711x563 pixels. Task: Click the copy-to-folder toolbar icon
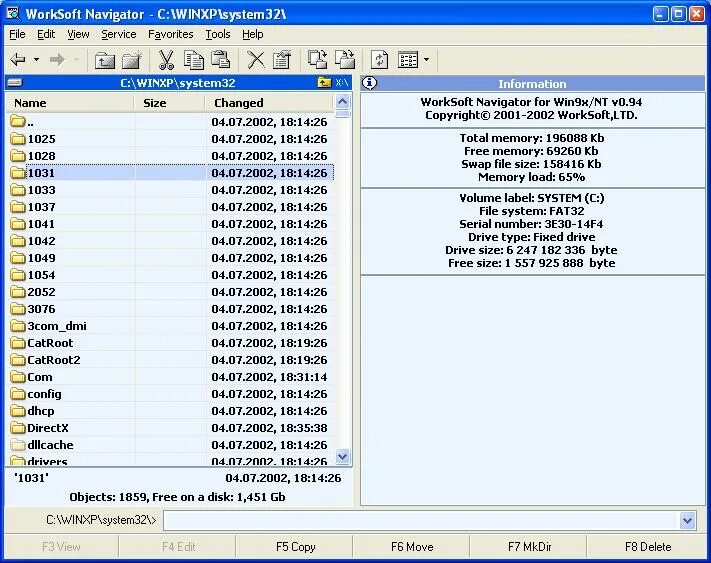(317, 60)
